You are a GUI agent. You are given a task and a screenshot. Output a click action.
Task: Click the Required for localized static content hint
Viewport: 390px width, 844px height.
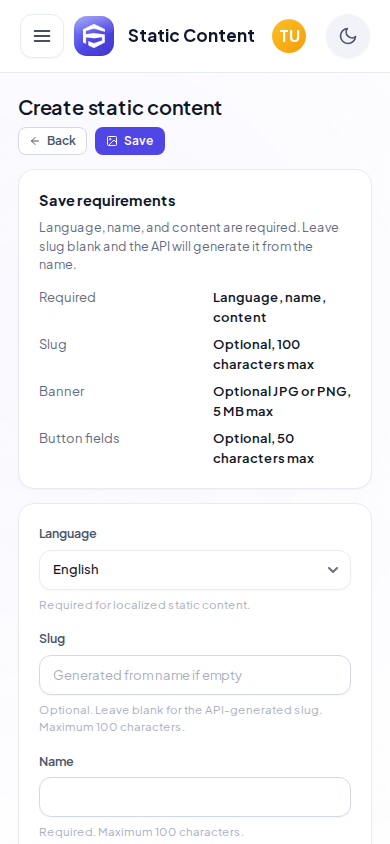pyautogui.click(x=145, y=605)
